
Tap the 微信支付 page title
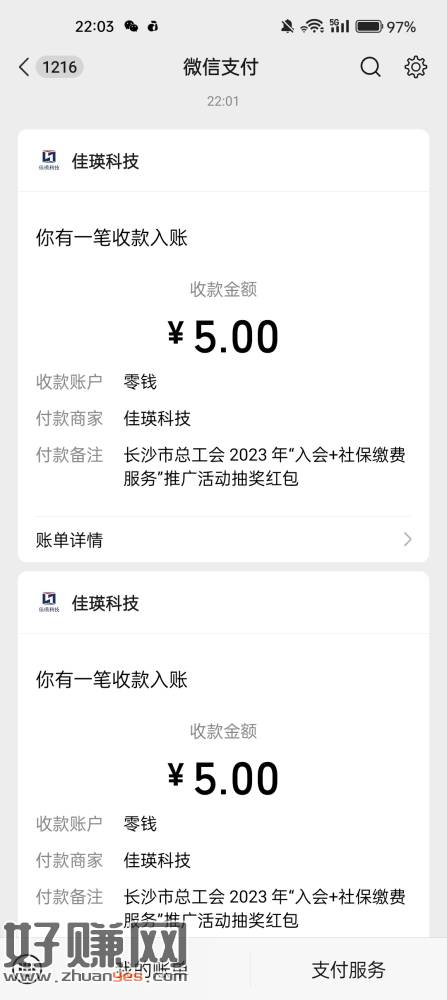pyautogui.click(x=221, y=67)
